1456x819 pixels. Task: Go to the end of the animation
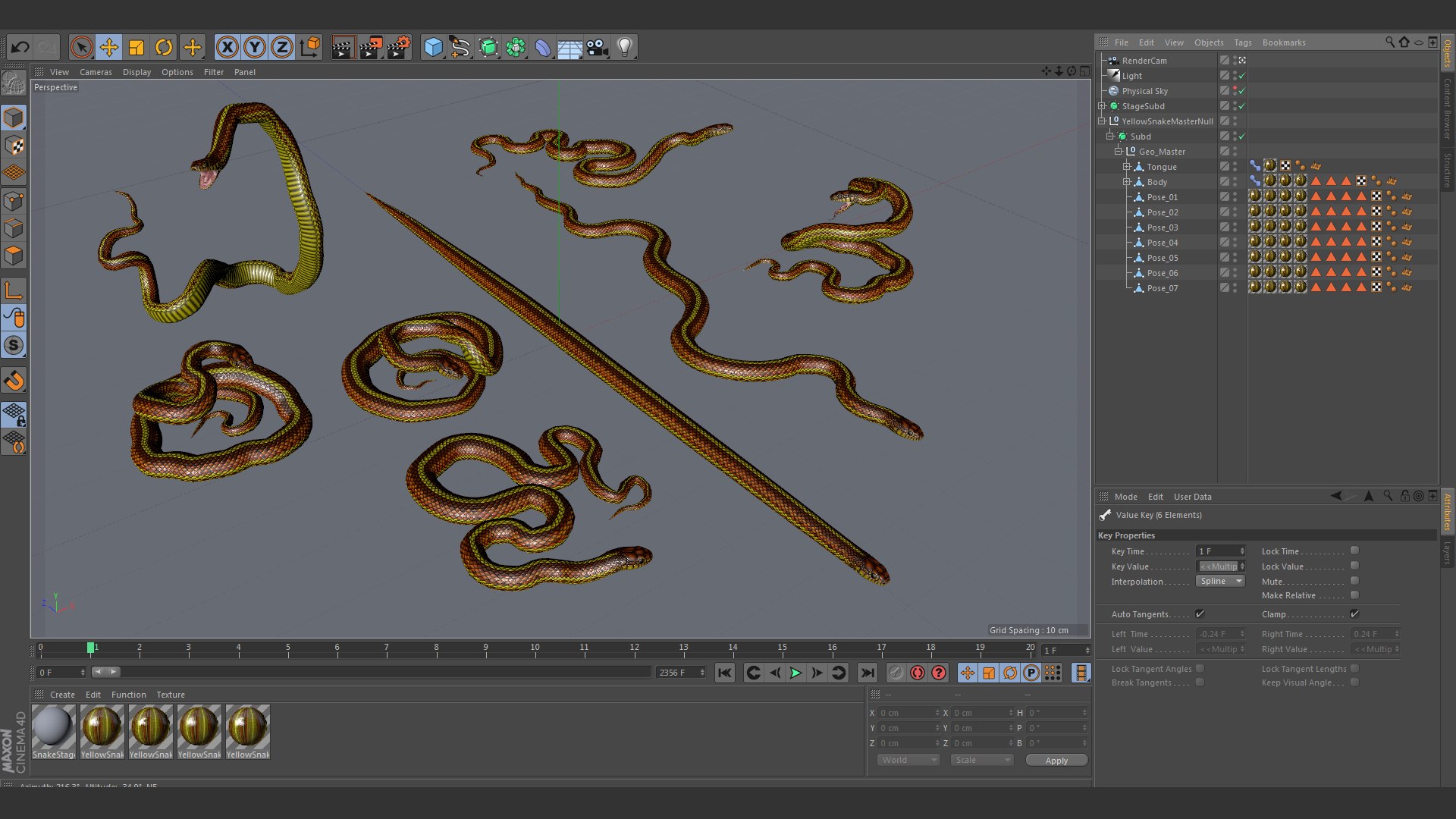(x=868, y=673)
